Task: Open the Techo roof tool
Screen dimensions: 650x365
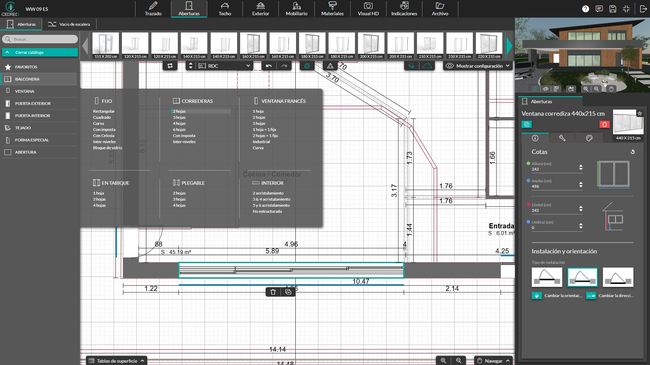Action: (225, 8)
